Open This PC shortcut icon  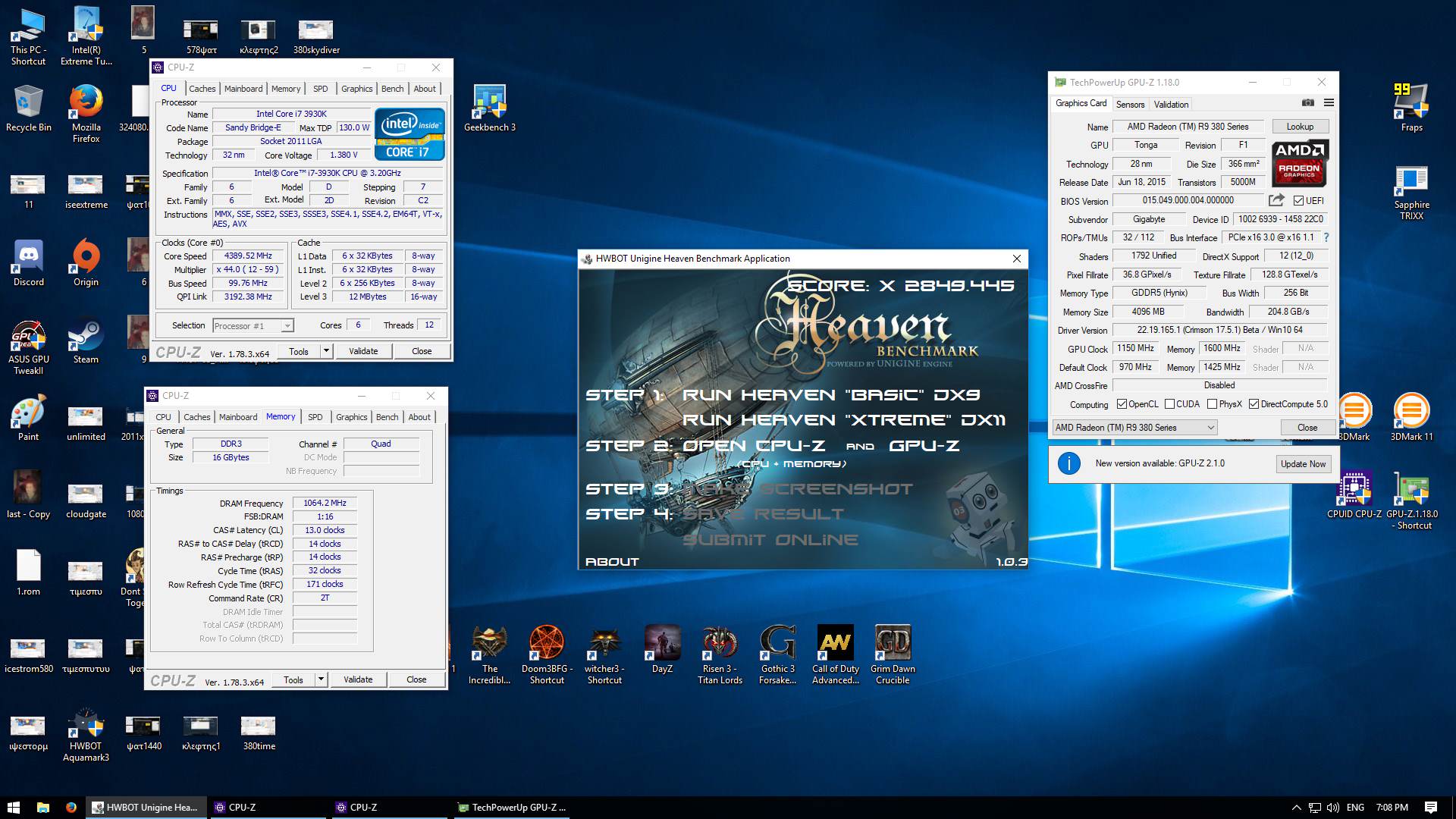(x=28, y=36)
